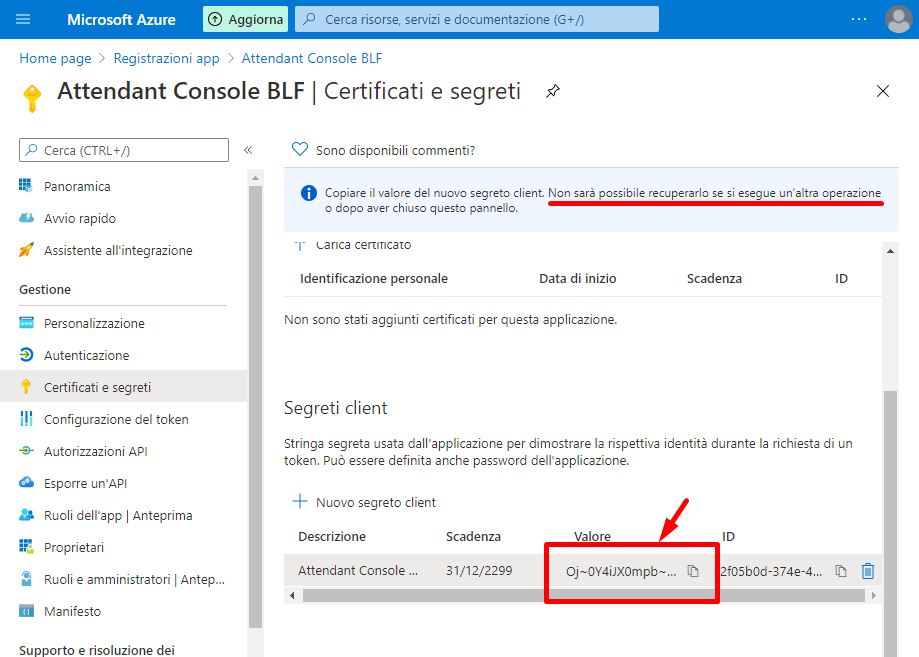Copy the secret ID to clipboard
Viewport: 919px width, 657px height.
click(841, 571)
